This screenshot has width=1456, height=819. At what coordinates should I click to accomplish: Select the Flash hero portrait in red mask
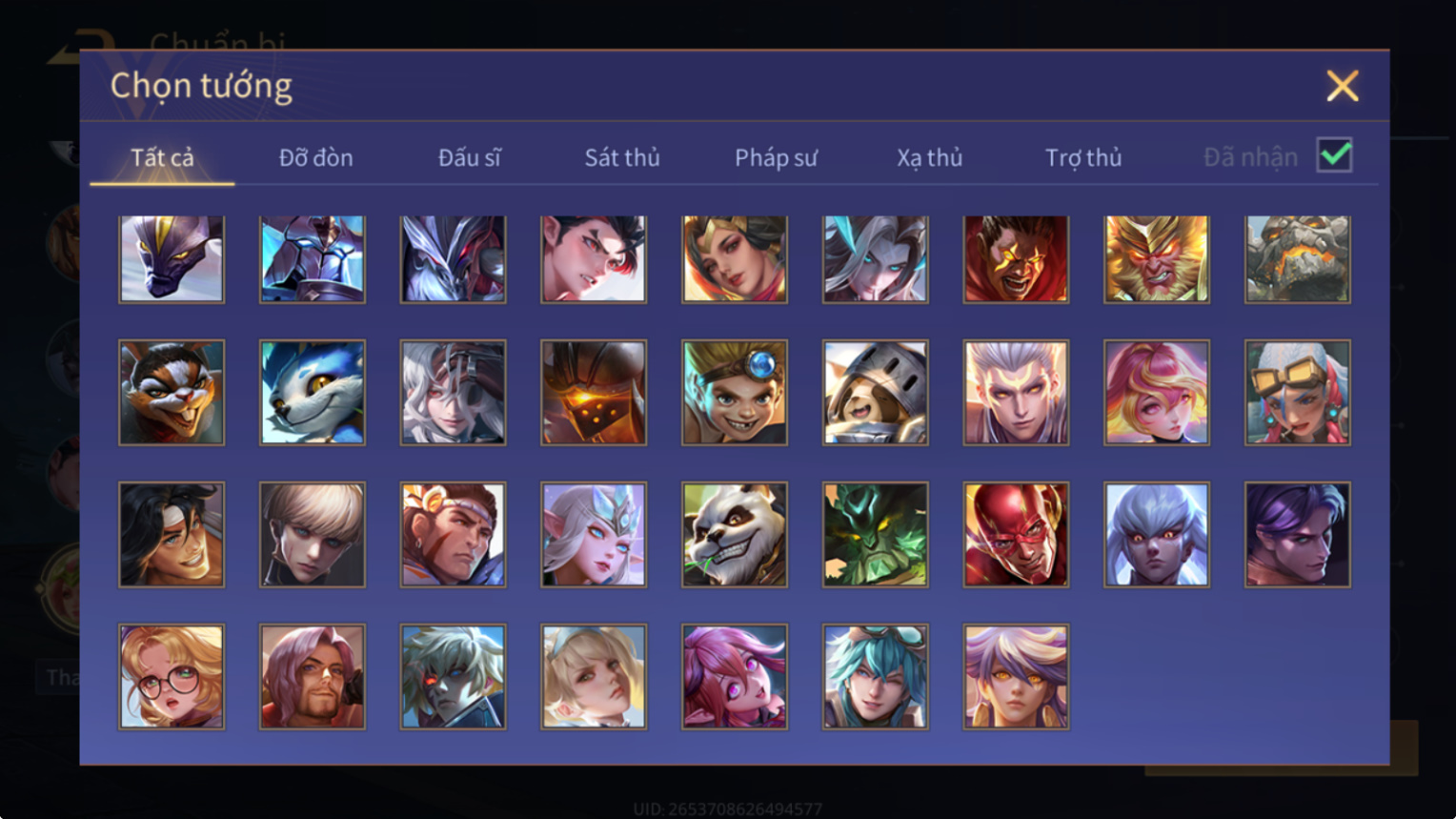pos(1016,534)
